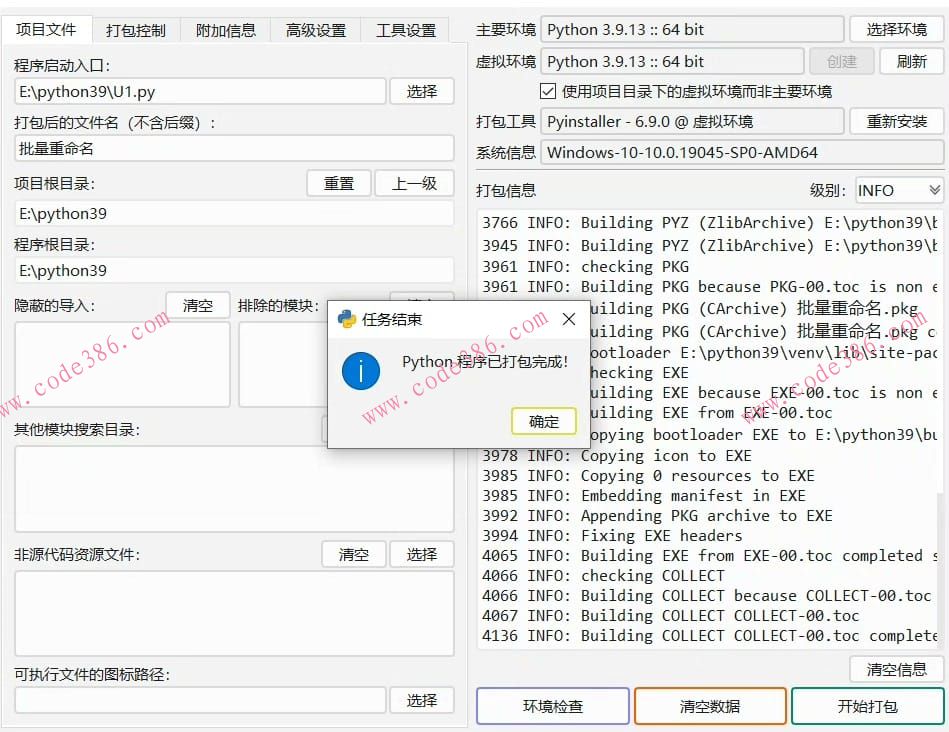Image resolution: width=949 pixels, height=732 pixels.
Task: Click log line 'Fixing EXE headers'
Action: pos(612,535)
